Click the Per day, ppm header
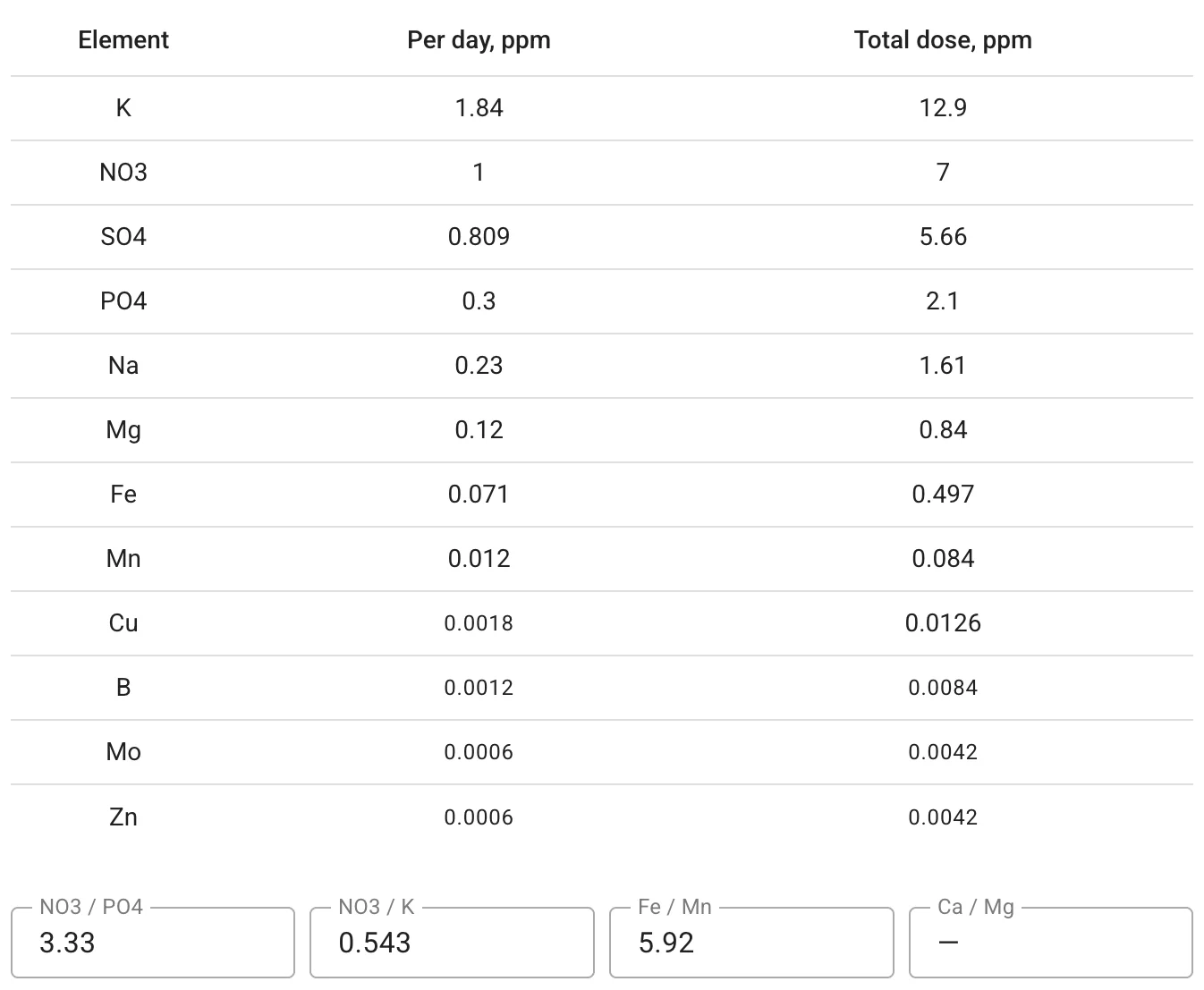The width and height of the screenshot is (1204, 990). pyautogui.click(x=479, y=39)
